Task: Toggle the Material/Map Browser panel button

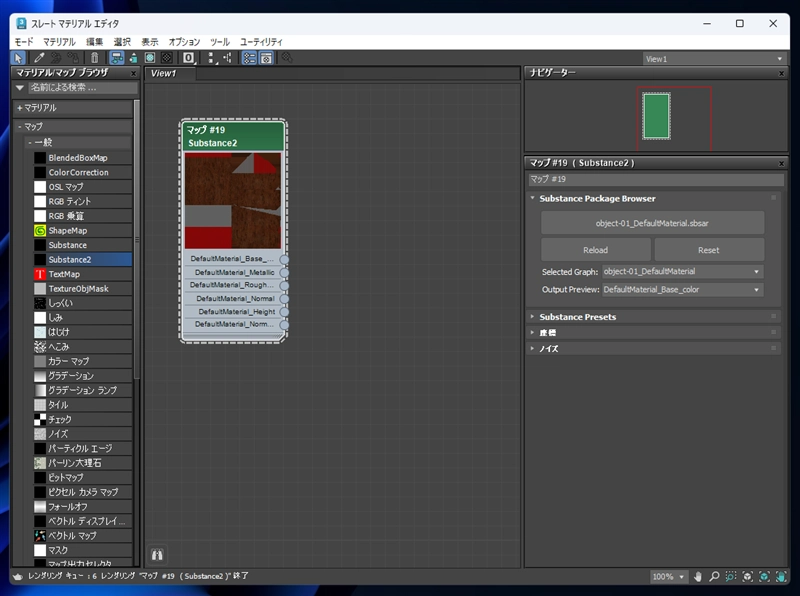Action: coord(249,59)
